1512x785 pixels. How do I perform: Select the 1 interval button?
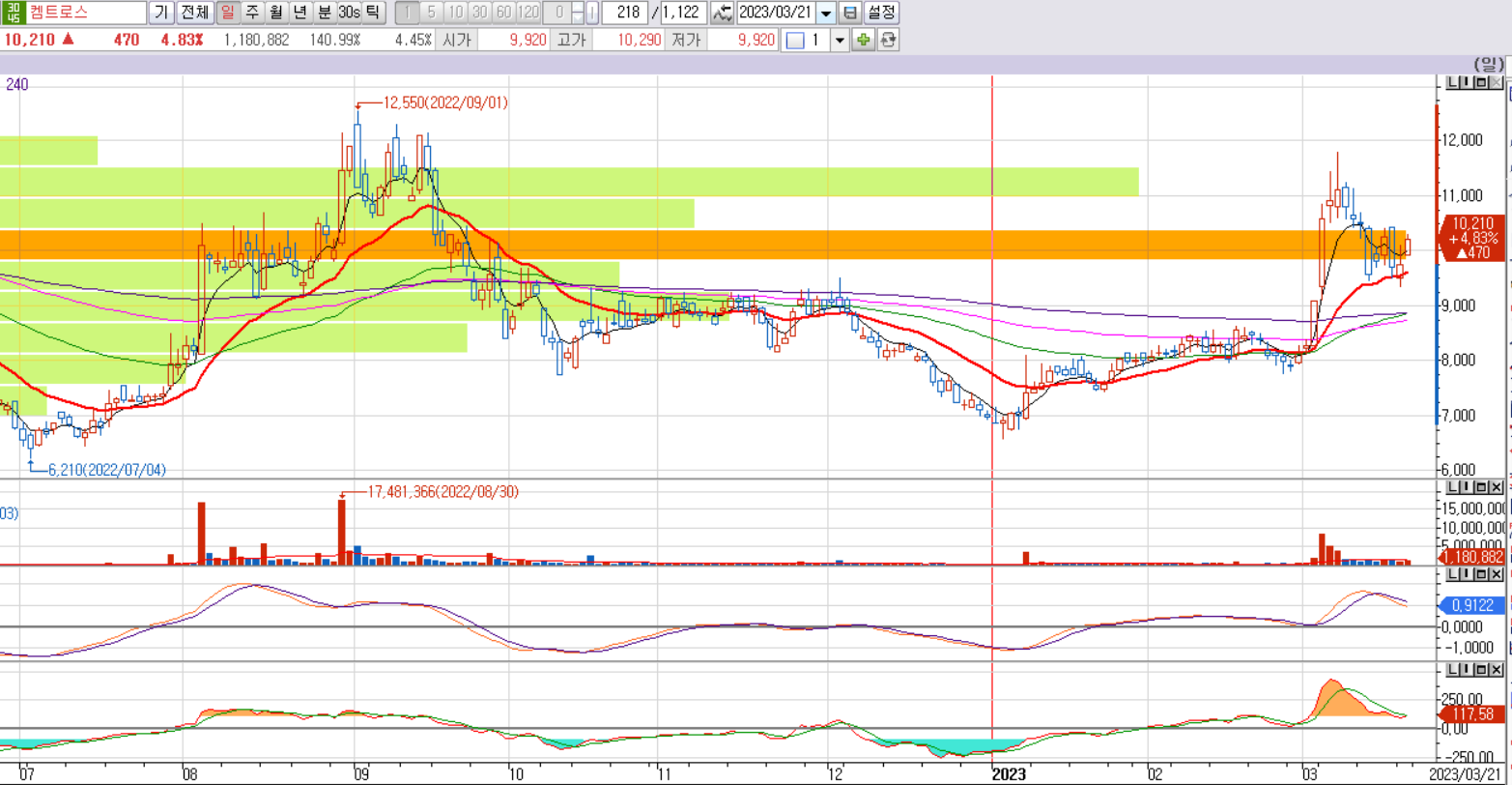click(407, 13)
